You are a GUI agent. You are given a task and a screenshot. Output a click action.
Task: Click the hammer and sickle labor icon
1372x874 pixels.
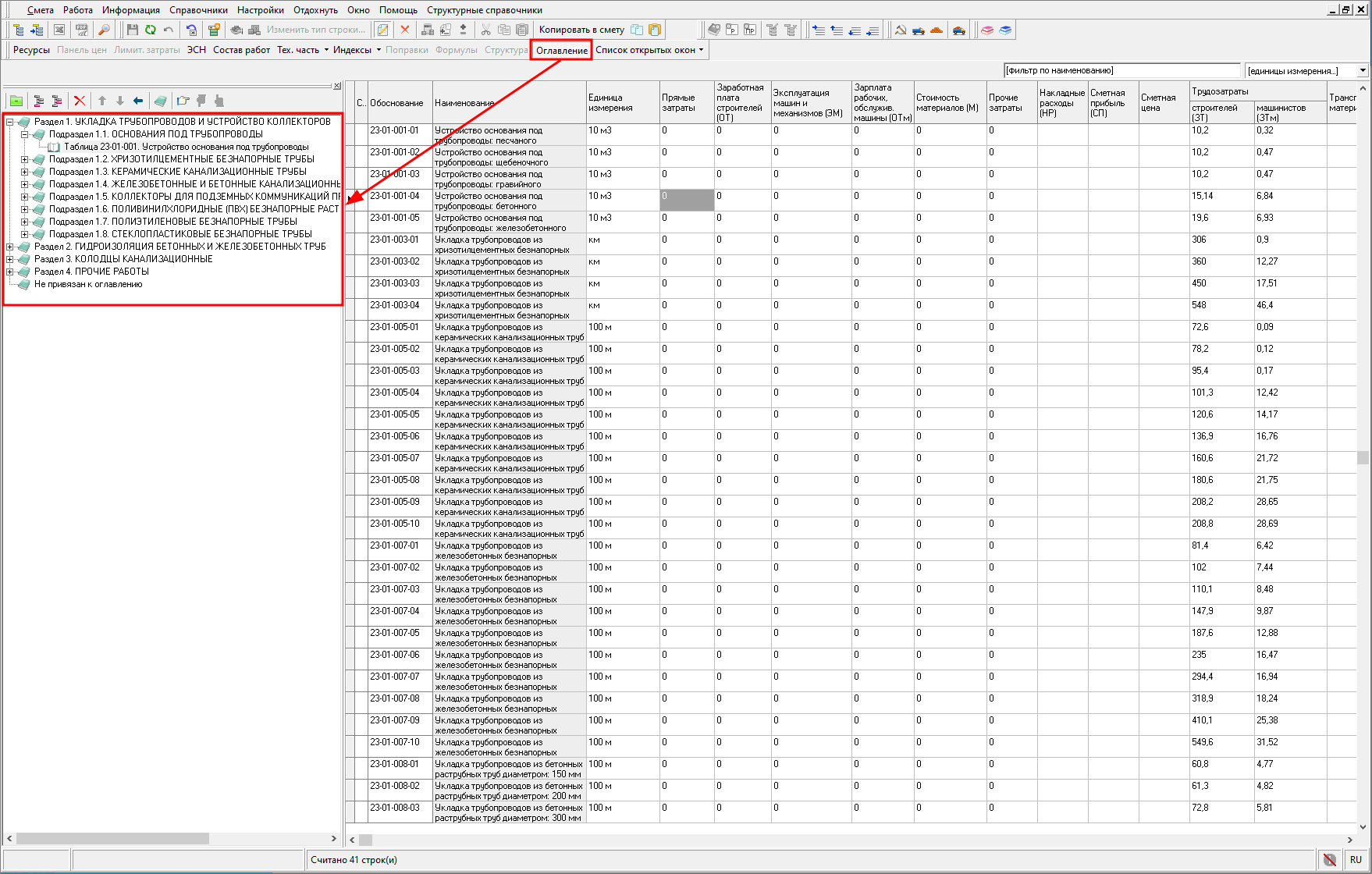tap(900, 30)
